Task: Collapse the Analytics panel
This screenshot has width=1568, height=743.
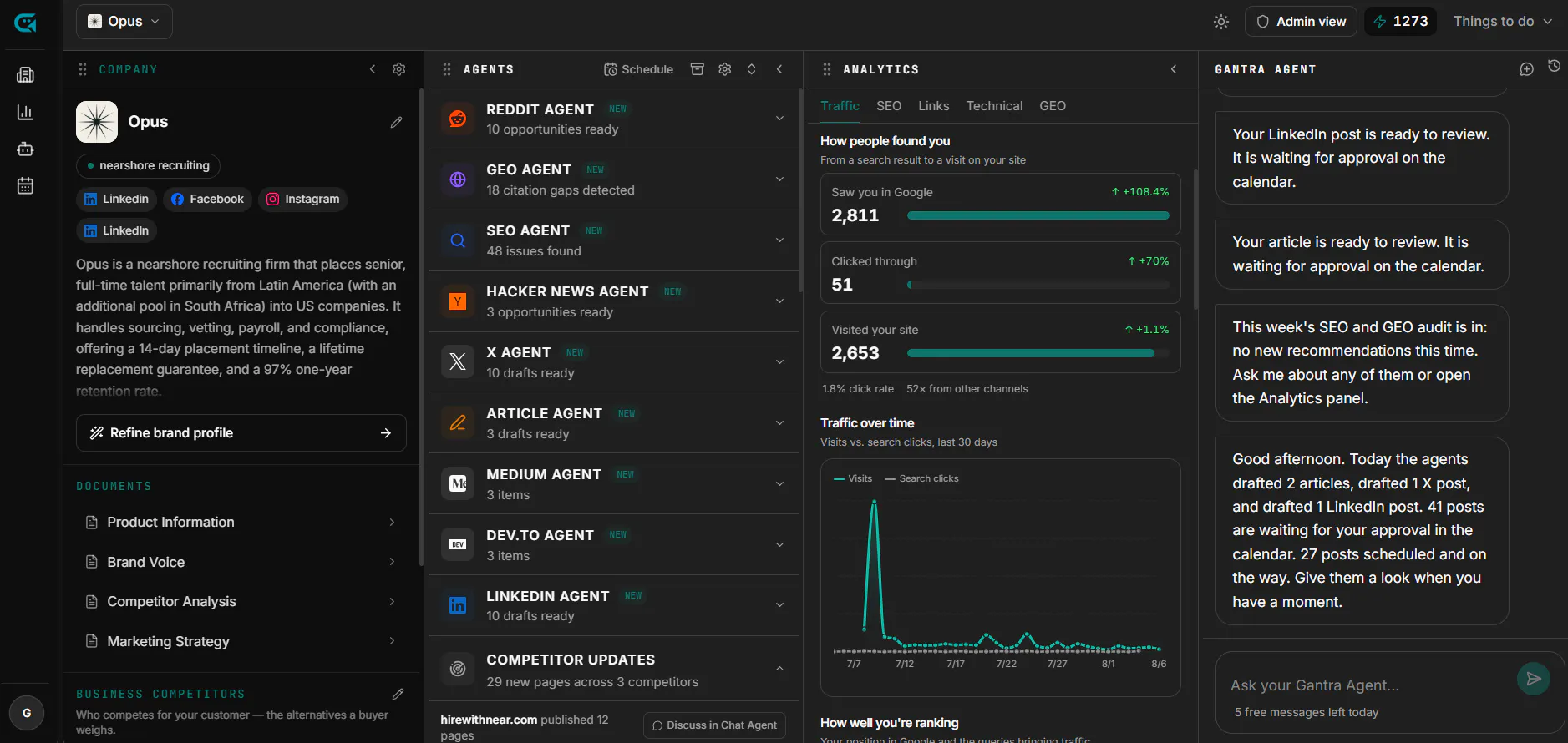Action: tap(1174, 69)
